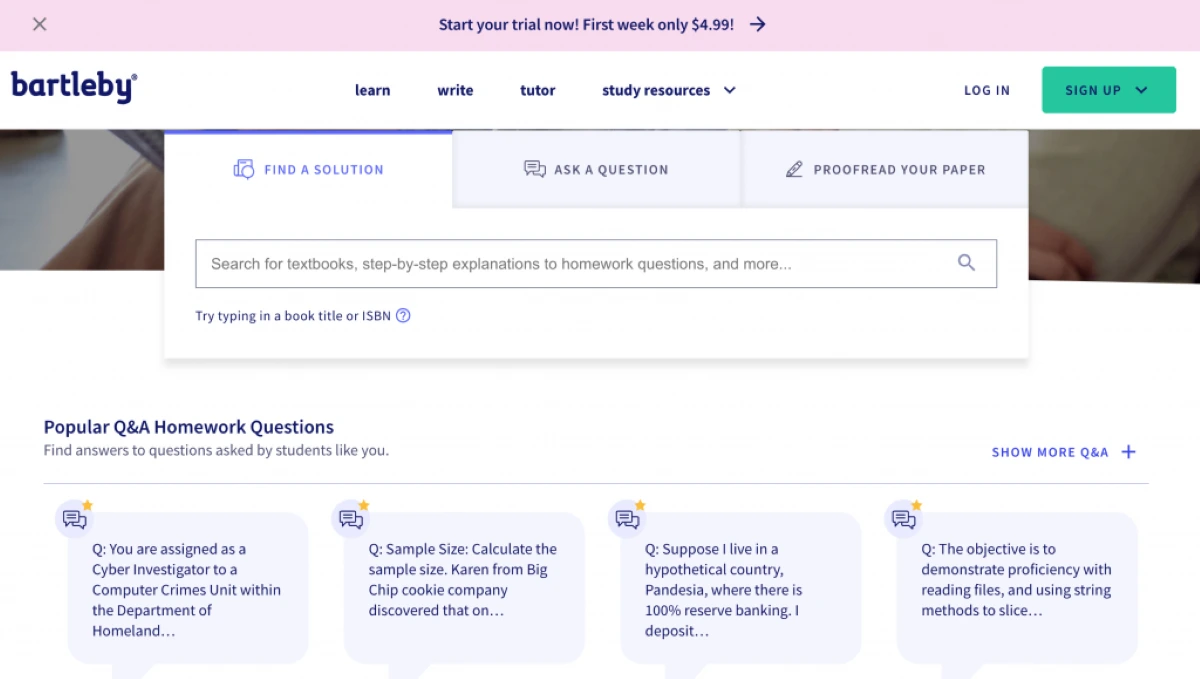Click chat icon on Cyber Investigator question
Viewport: 1200px width, 679px height.
pos(74,519)
